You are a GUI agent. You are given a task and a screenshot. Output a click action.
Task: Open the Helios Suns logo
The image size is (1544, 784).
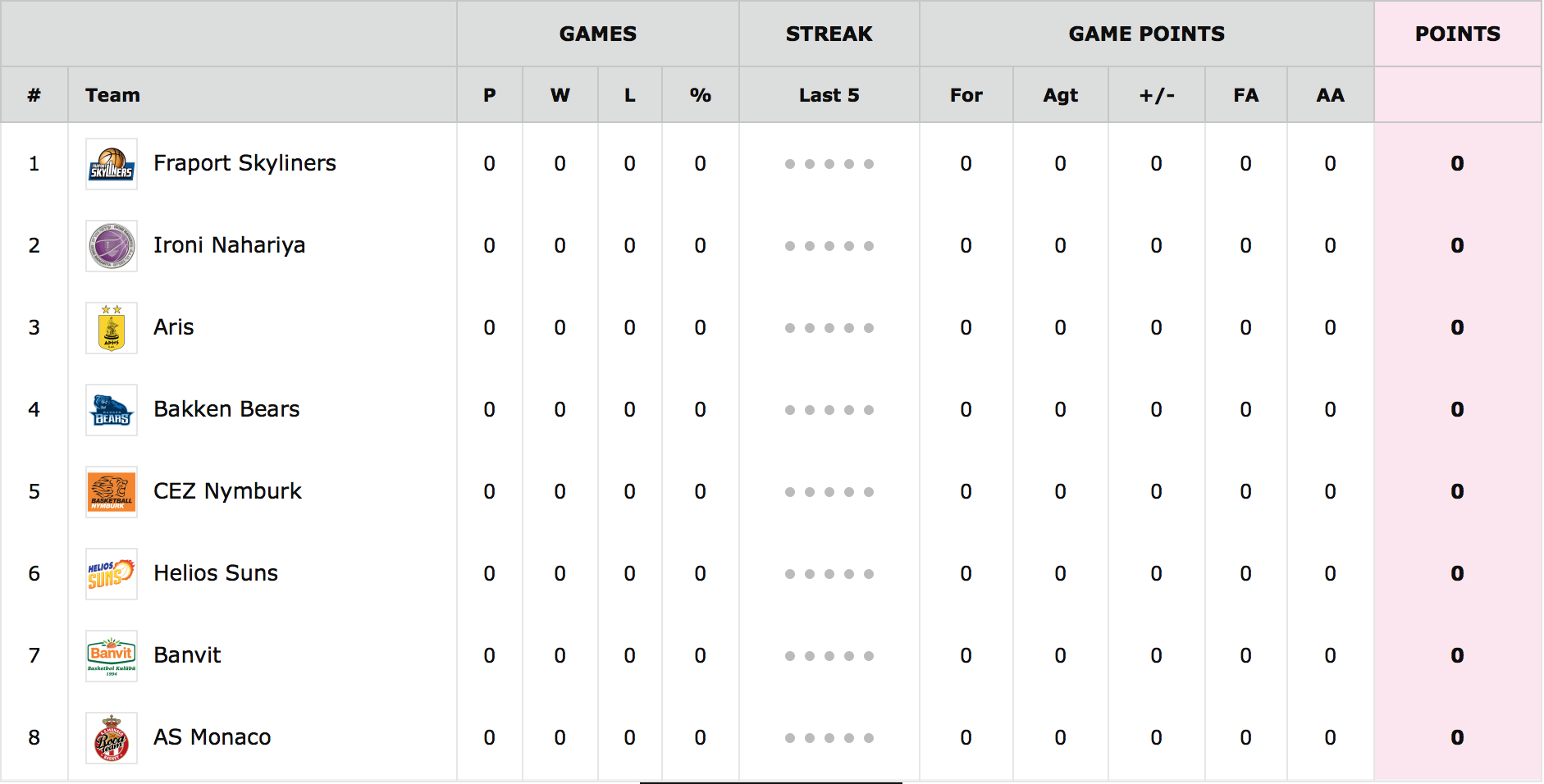(112, 574)
